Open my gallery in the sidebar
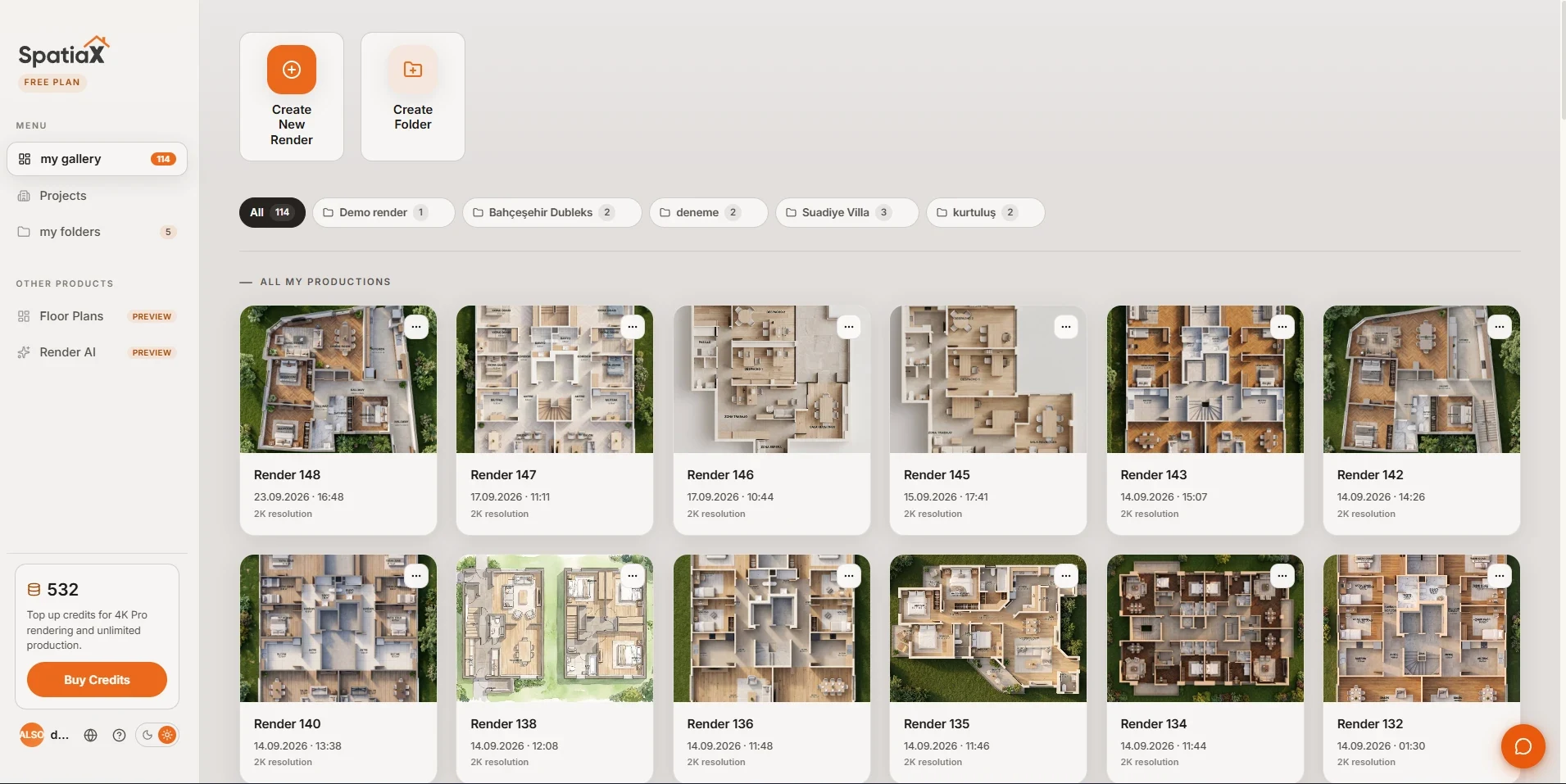This screenshot has width=1566, height=784. (x=97, y=159)
